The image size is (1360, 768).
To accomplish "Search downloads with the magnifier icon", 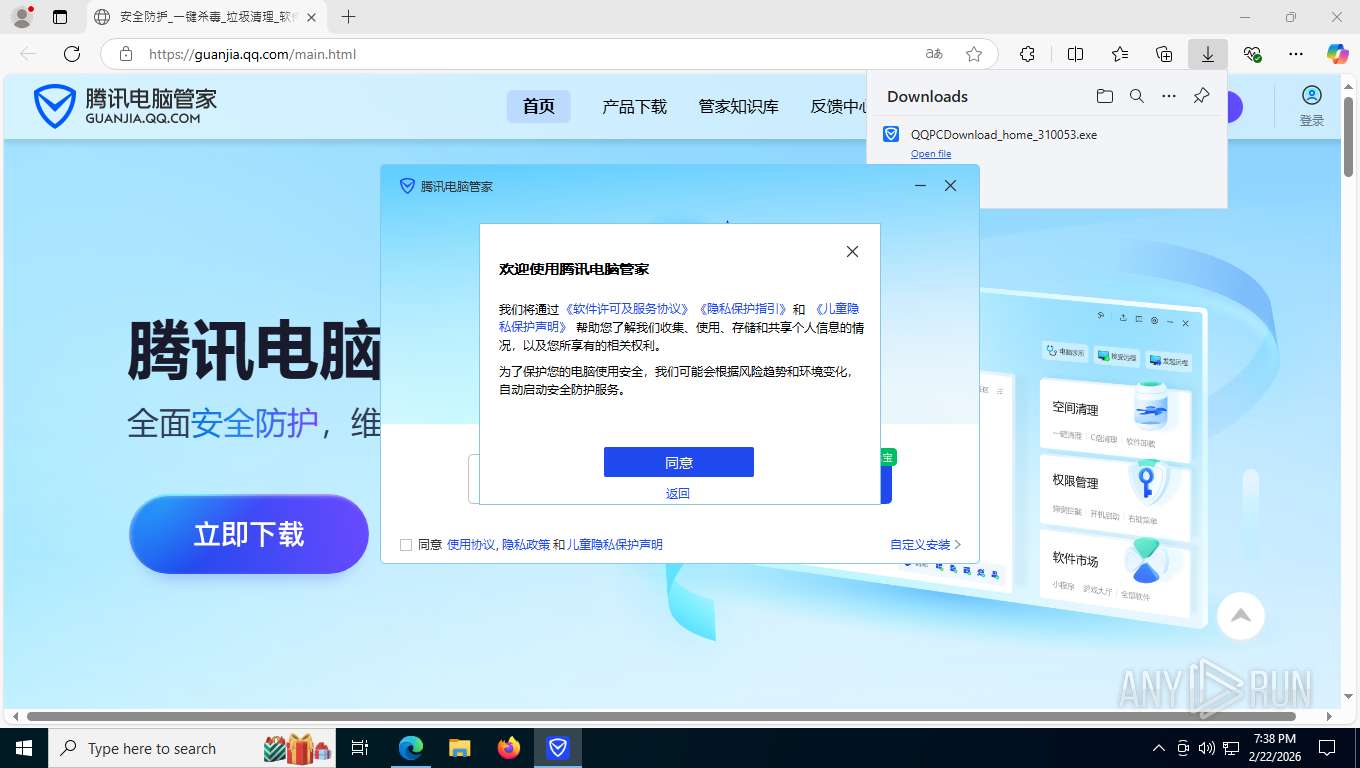I will coord(1136,96).
